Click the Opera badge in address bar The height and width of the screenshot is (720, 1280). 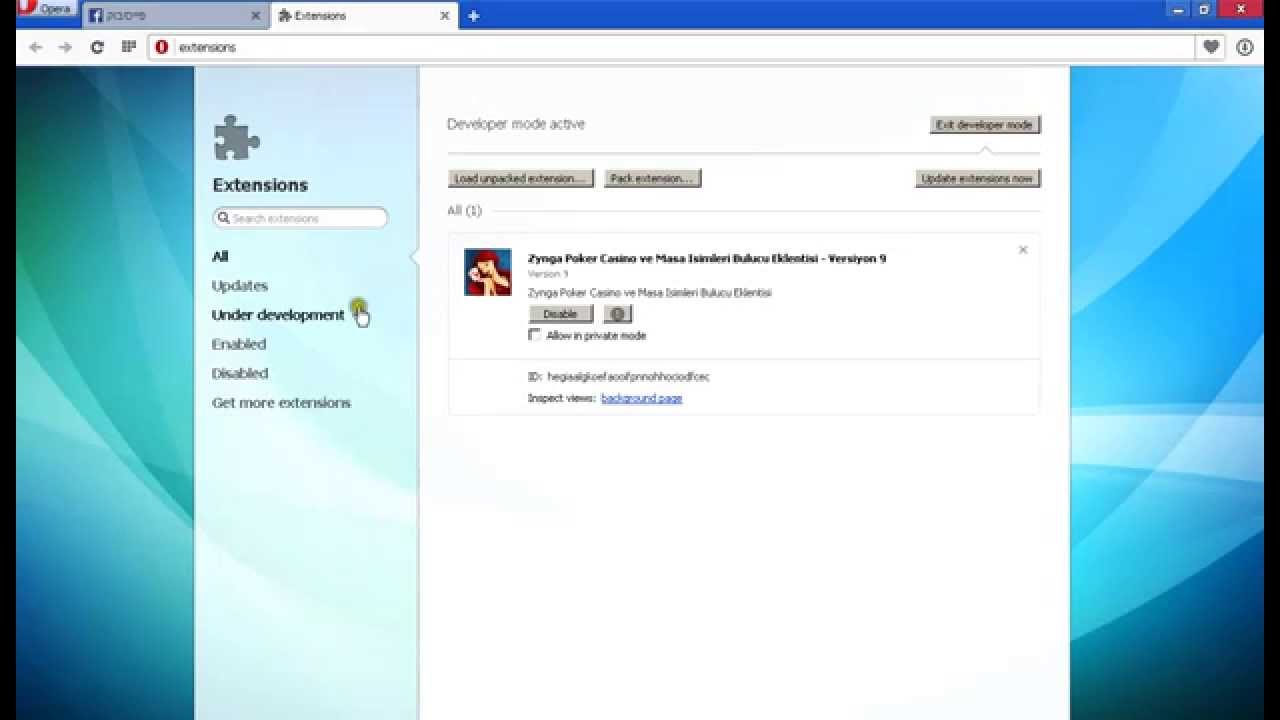(x=162, y=47)
